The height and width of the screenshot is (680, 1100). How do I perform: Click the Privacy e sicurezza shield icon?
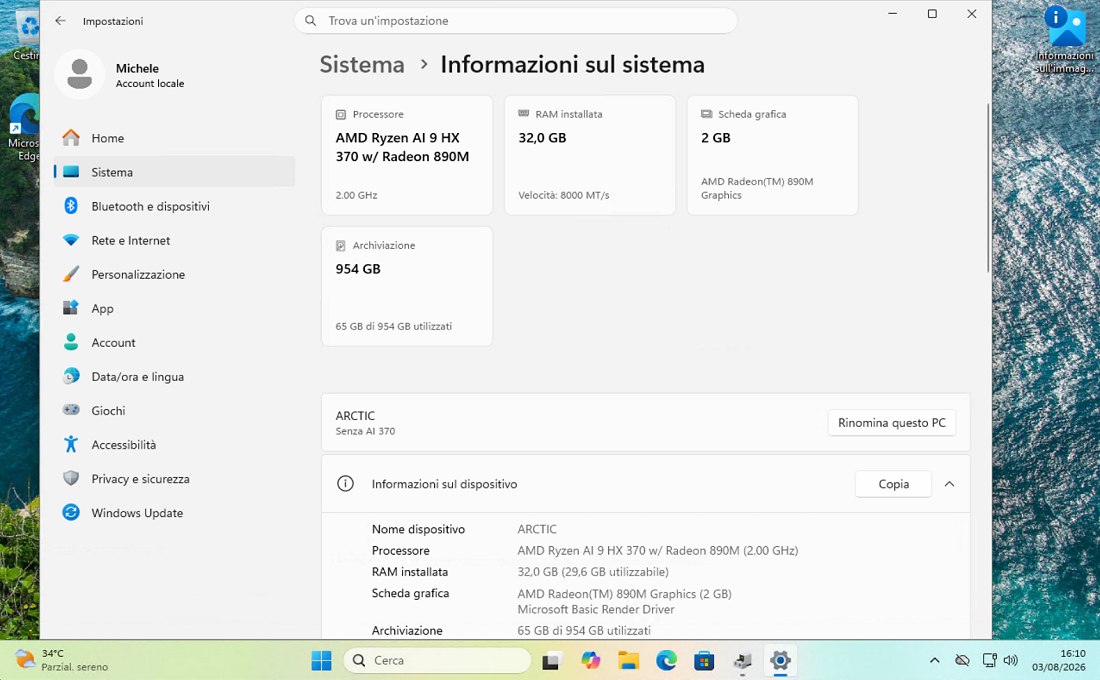(x=71, y=478)
